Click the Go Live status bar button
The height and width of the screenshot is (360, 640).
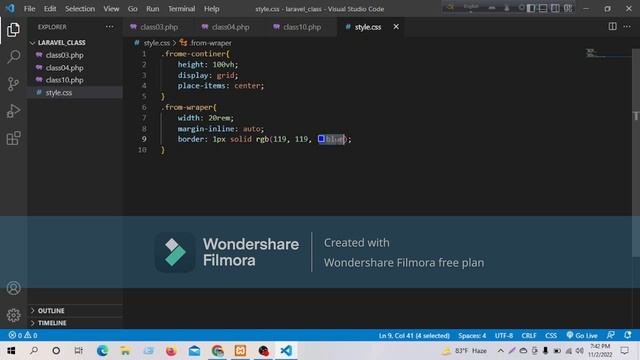pos(582,335)
